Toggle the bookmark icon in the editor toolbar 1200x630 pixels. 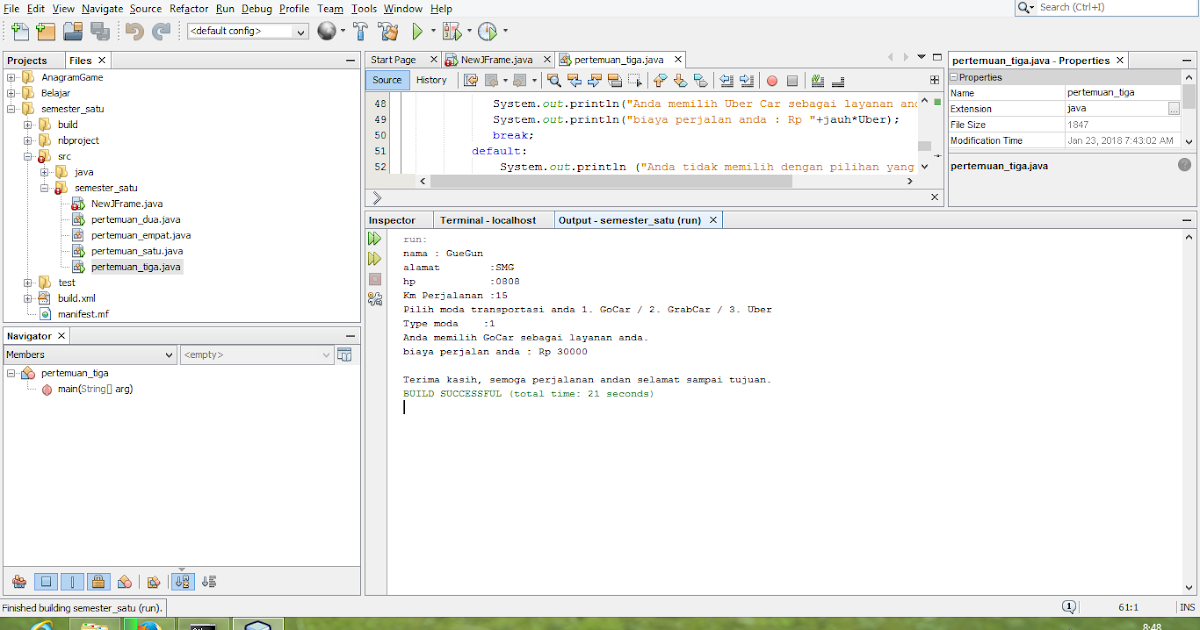pos(700,80)
